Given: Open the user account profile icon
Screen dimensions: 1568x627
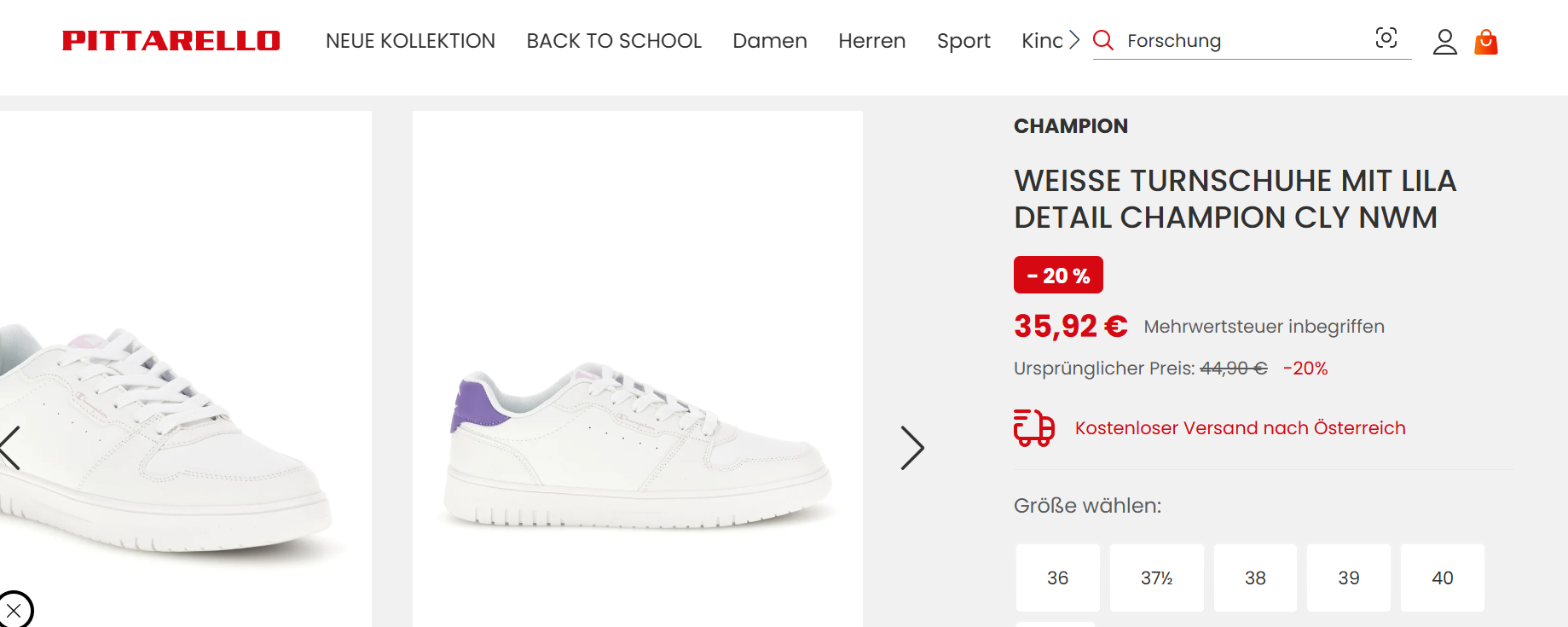Looking at the screenshot, I should click(x=1444, y=42).
